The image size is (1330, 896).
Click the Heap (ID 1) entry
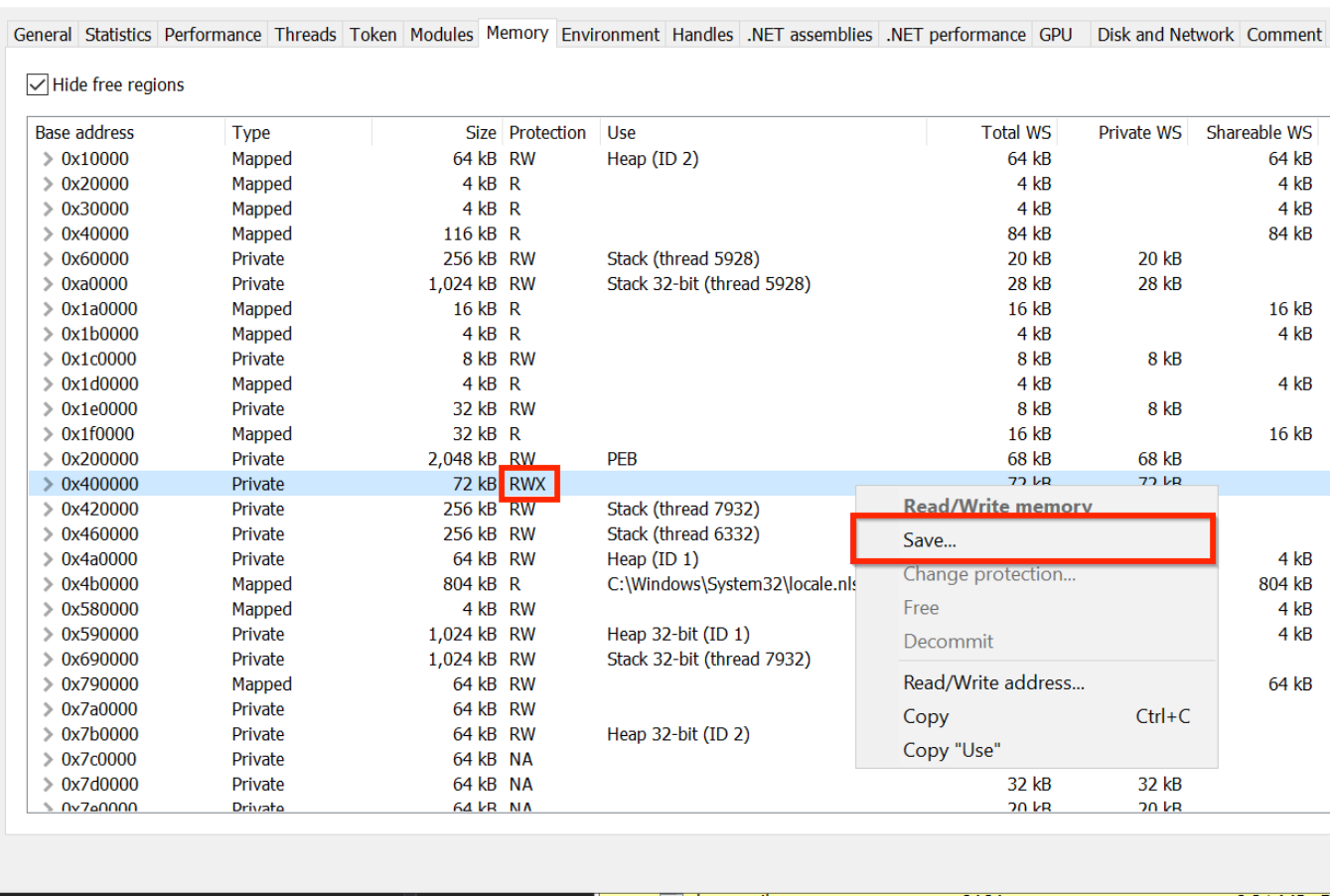pyautogui.click(x=653, y=559)
